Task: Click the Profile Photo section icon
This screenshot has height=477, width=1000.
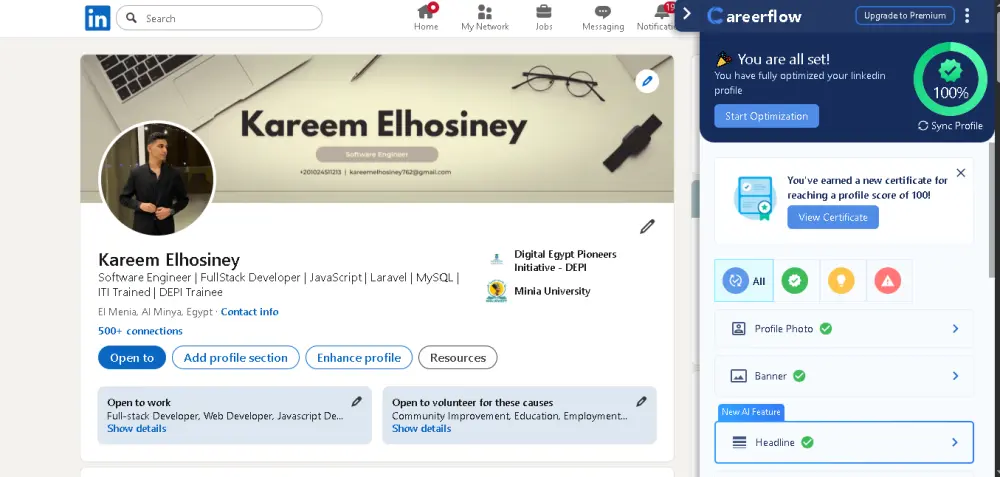Action: [x=739, y=328]
